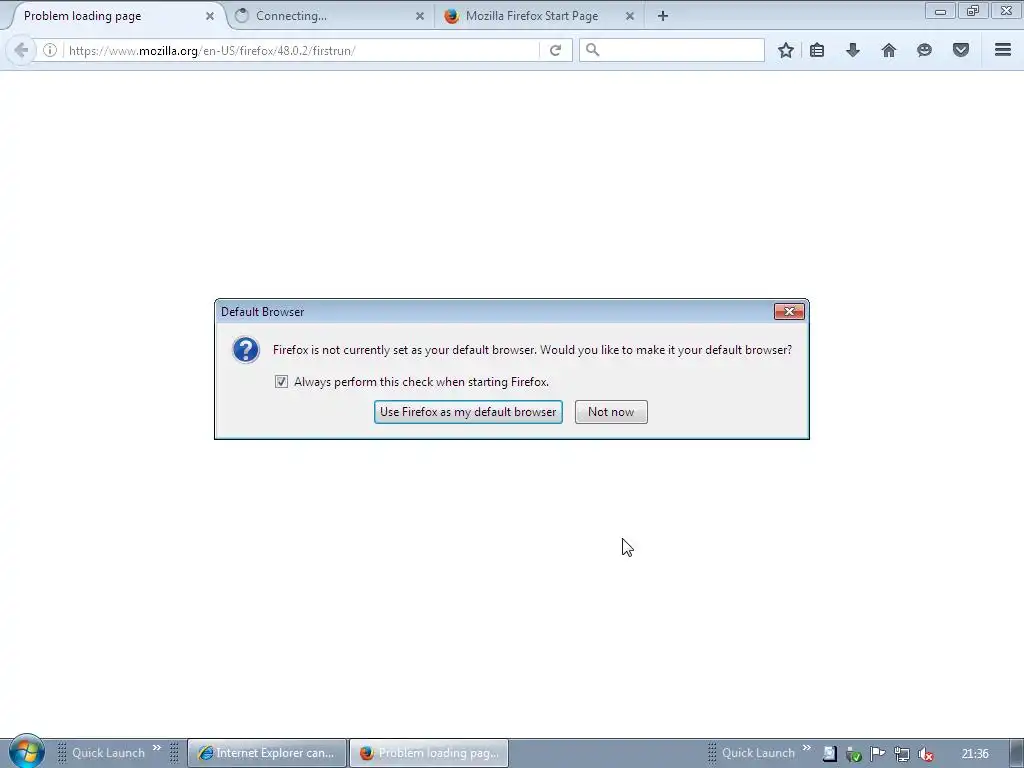Restore down the Firefox window
1024x768 pixels.
(x=973, y=11)
